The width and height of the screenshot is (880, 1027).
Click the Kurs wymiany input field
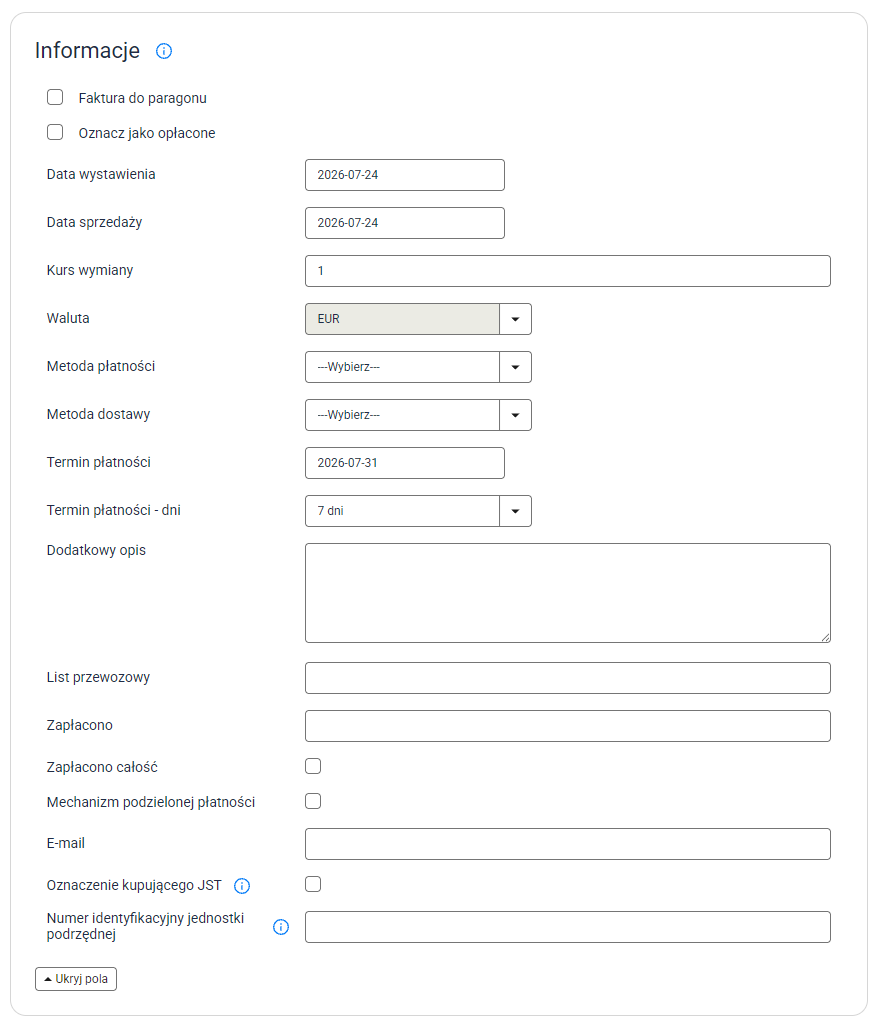click(568, 271)
